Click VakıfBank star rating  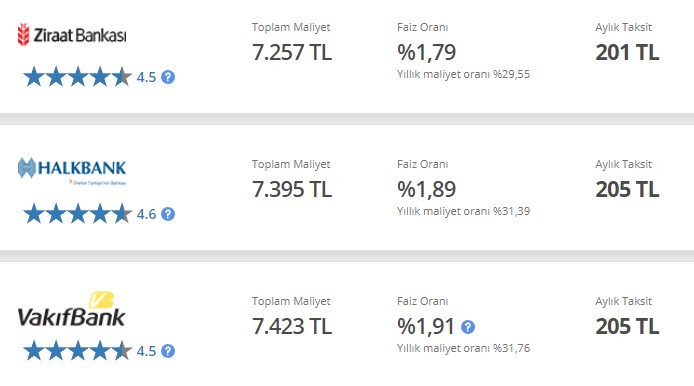click(77, 351)
